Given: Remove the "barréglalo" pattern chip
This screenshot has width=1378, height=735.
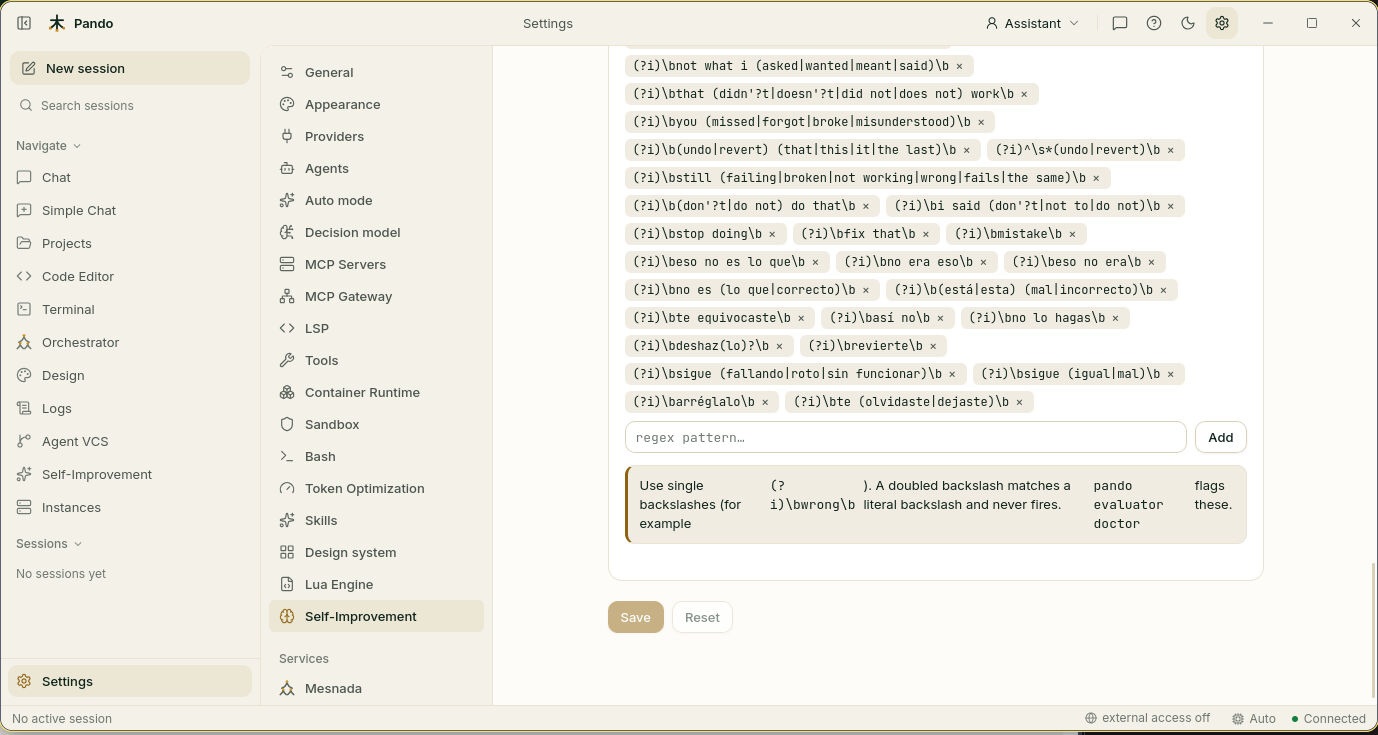Looking at the screenshot, I should (x=765, y=402).
